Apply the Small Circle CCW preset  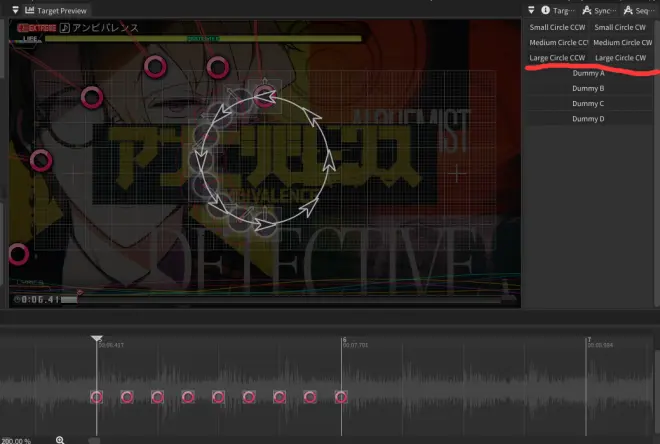click(557, 27)
